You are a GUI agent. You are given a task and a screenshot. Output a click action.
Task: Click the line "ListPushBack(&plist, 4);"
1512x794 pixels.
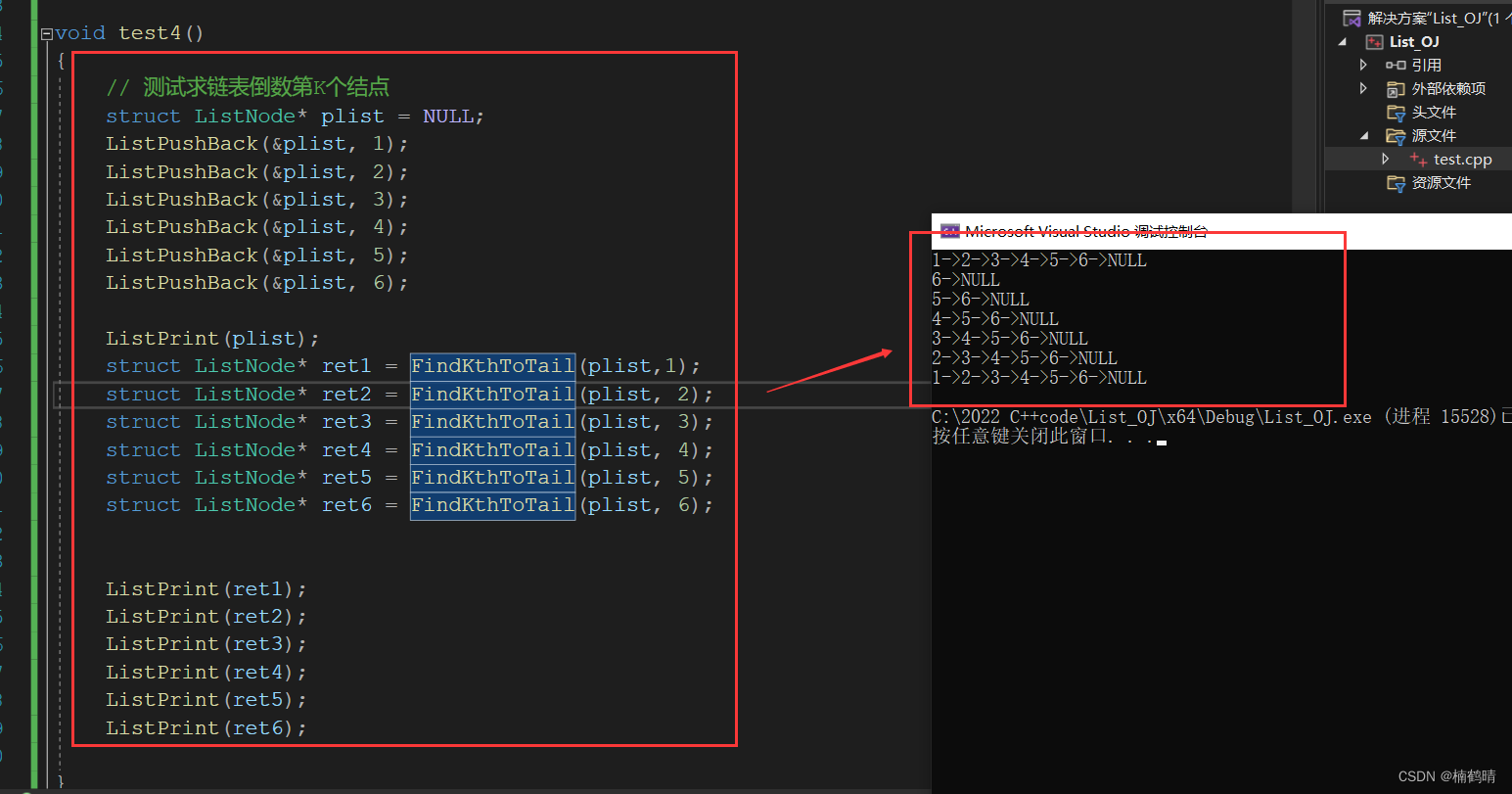point(256,227)
